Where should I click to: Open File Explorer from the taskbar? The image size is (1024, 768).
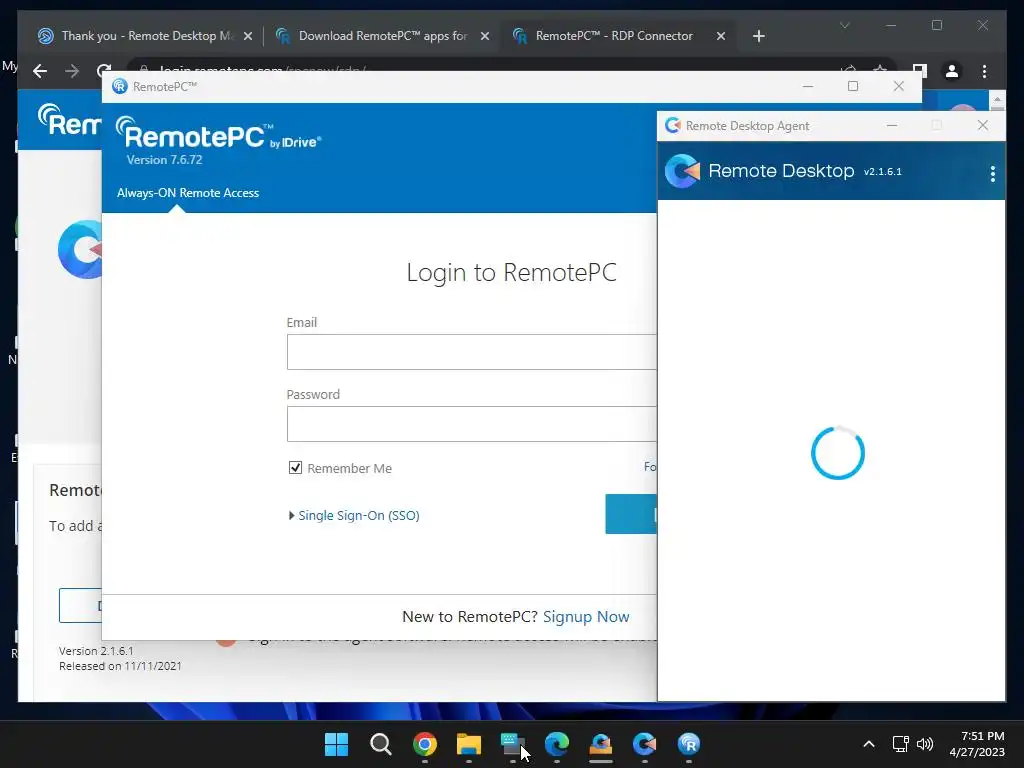(468, 744)
